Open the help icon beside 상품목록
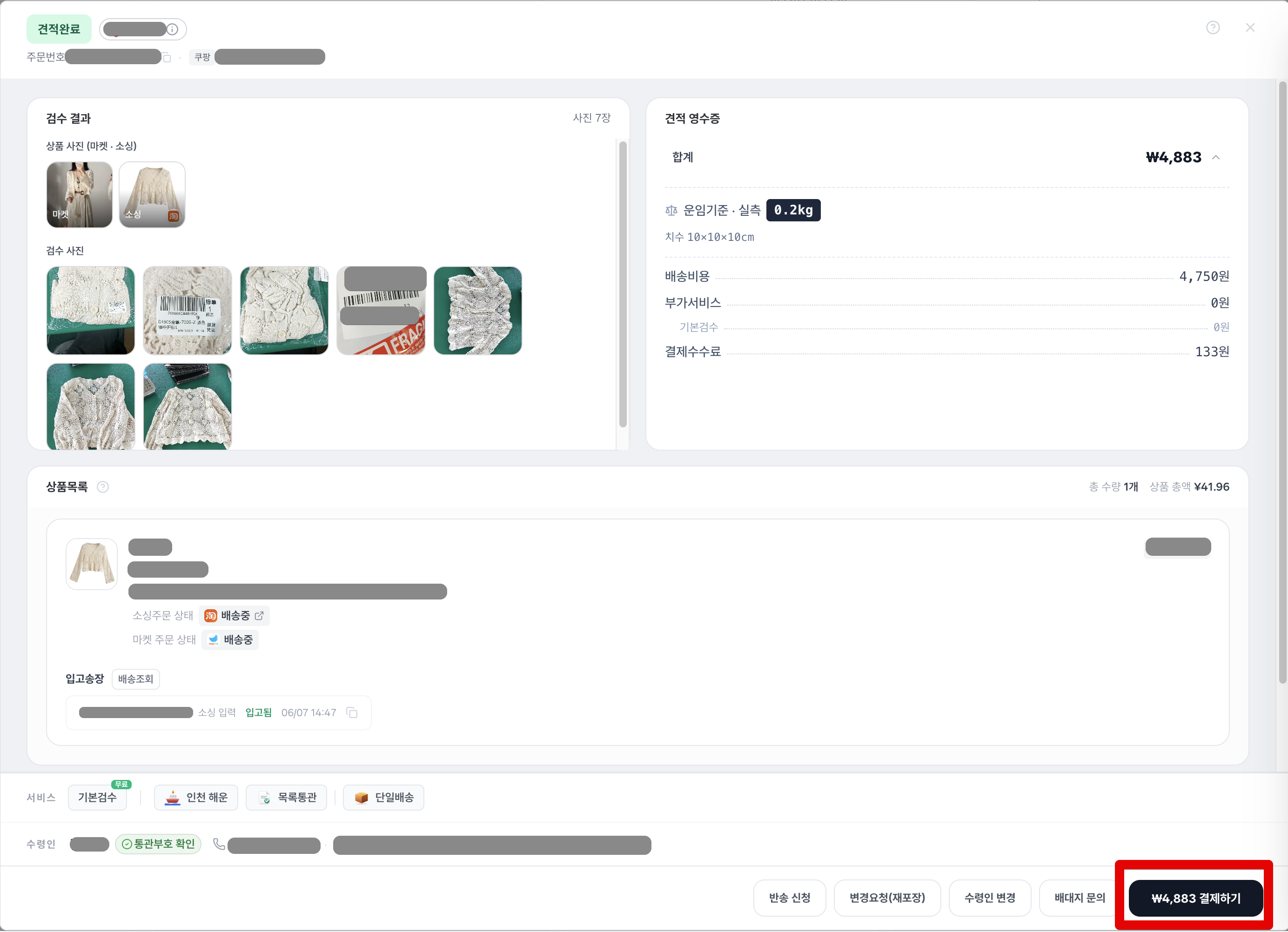 tap(103, 486)
